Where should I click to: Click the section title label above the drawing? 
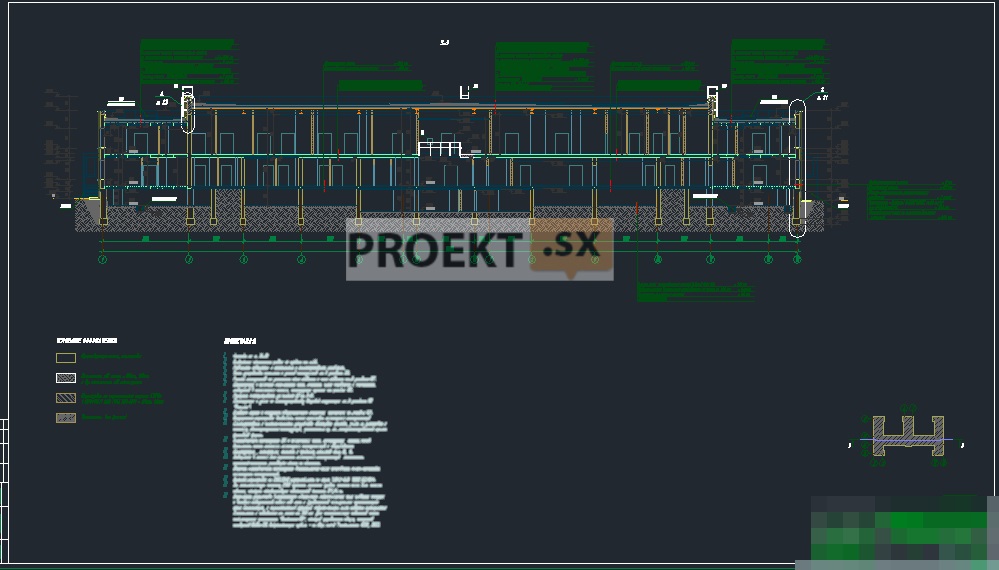444,43
